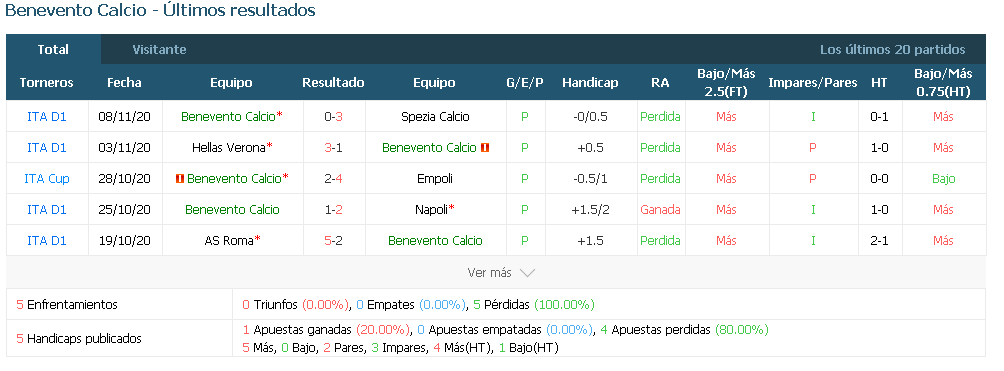The height and width of the screenshot is (371, 1004).
Task: Click the Ver más text
Action: click(489, 273)
